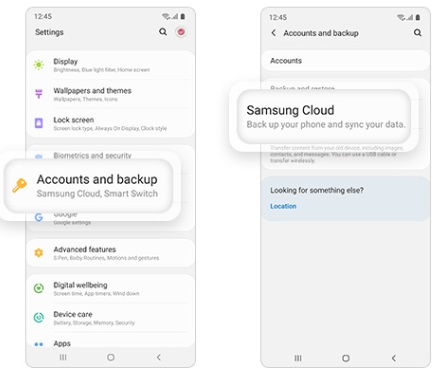Viewport: 433px width, 372px height.
Task: Tap the search icon in Settings screen
Action: point(163,32)
